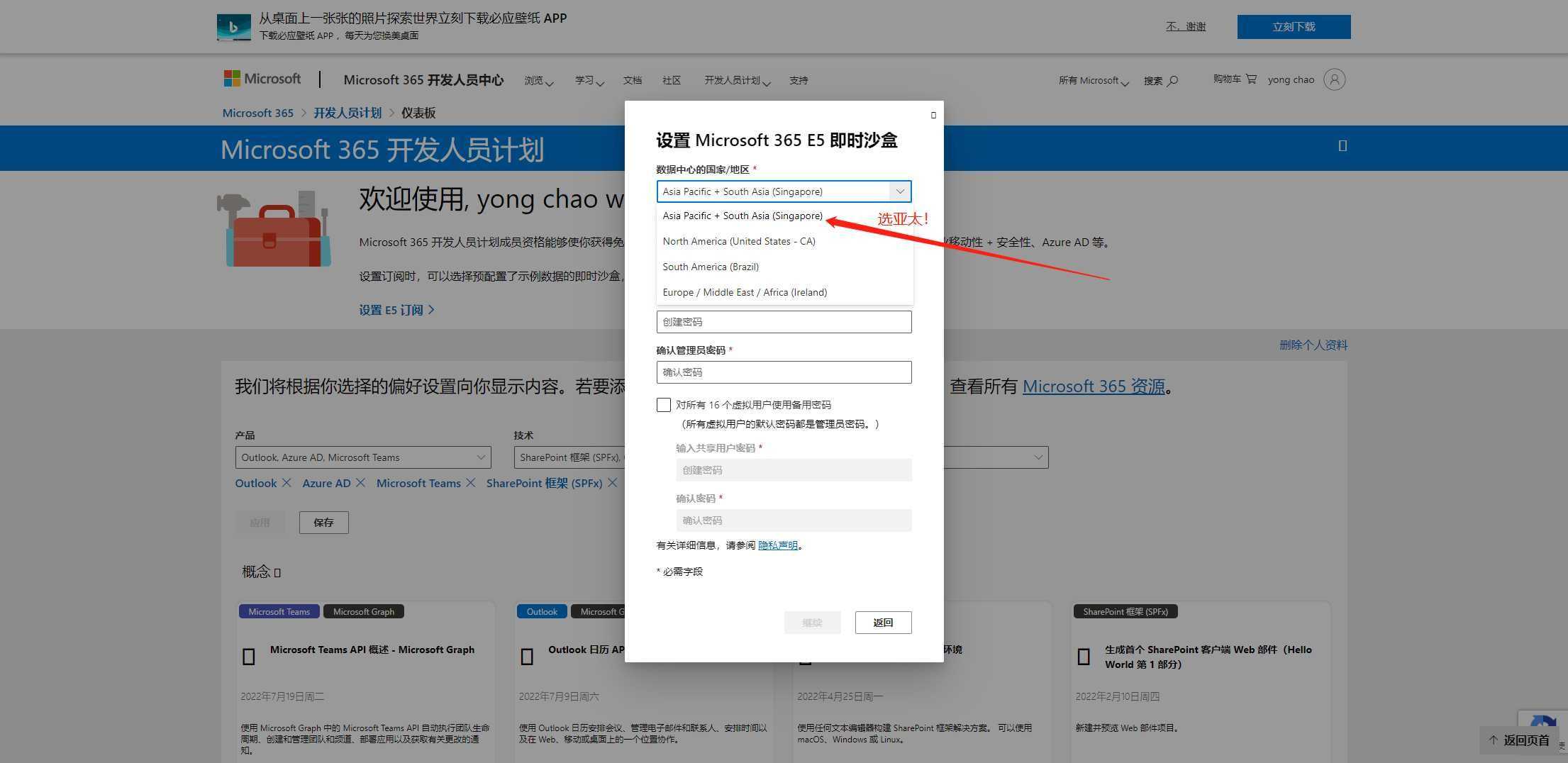Image resolution: width=1568 pixels, height=763 pixels.
Task: Click the Bing wallpaper app icon
Action: [x=234, y=27]
